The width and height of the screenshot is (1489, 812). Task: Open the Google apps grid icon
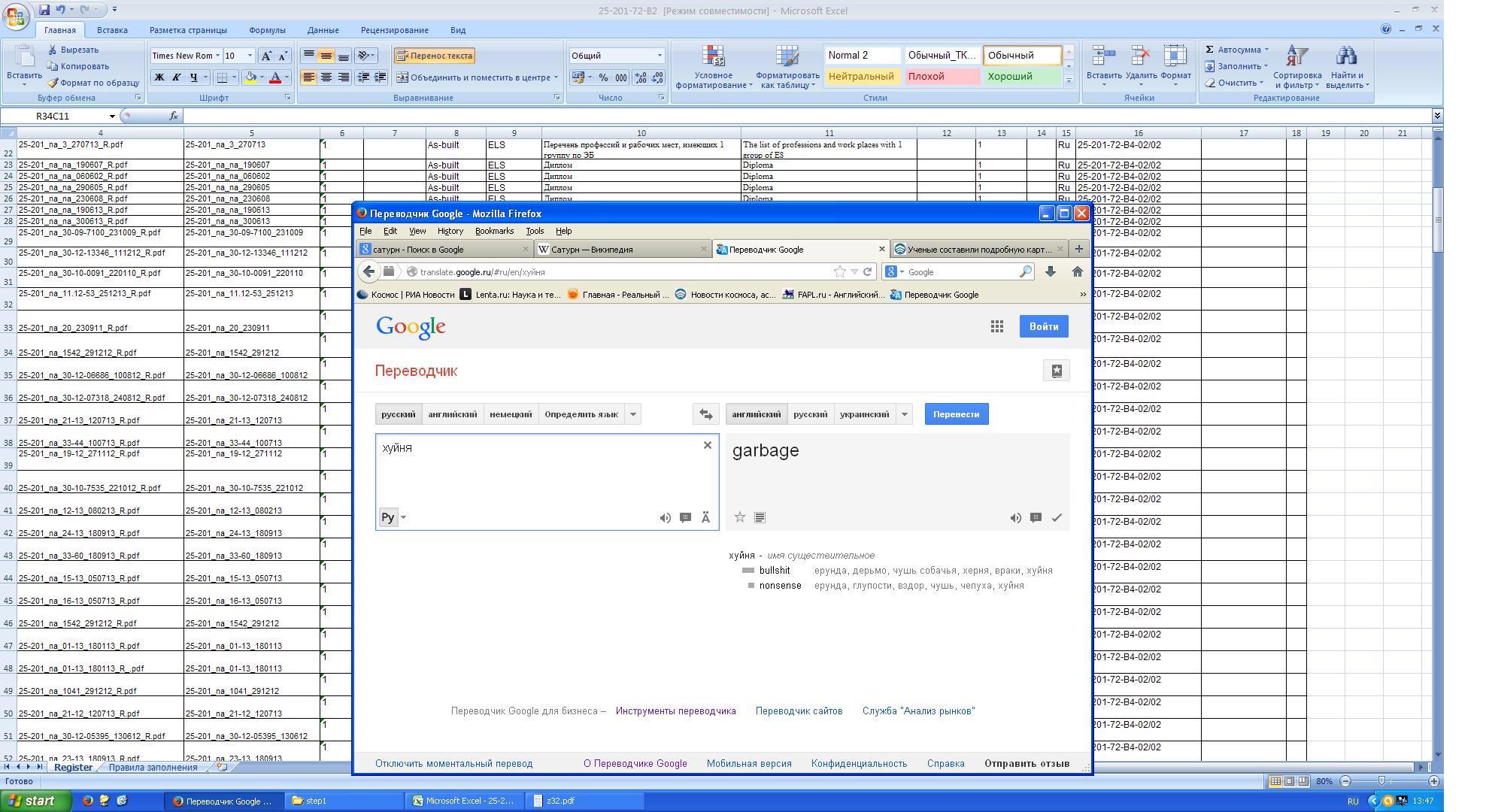997,326
